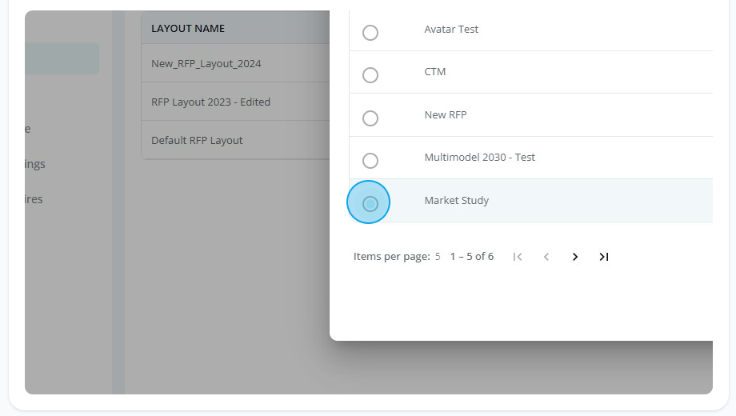Open RFP Layout 2023 - Edited layout row
This screenshot has width=736, height=416.
click(235, 102)
